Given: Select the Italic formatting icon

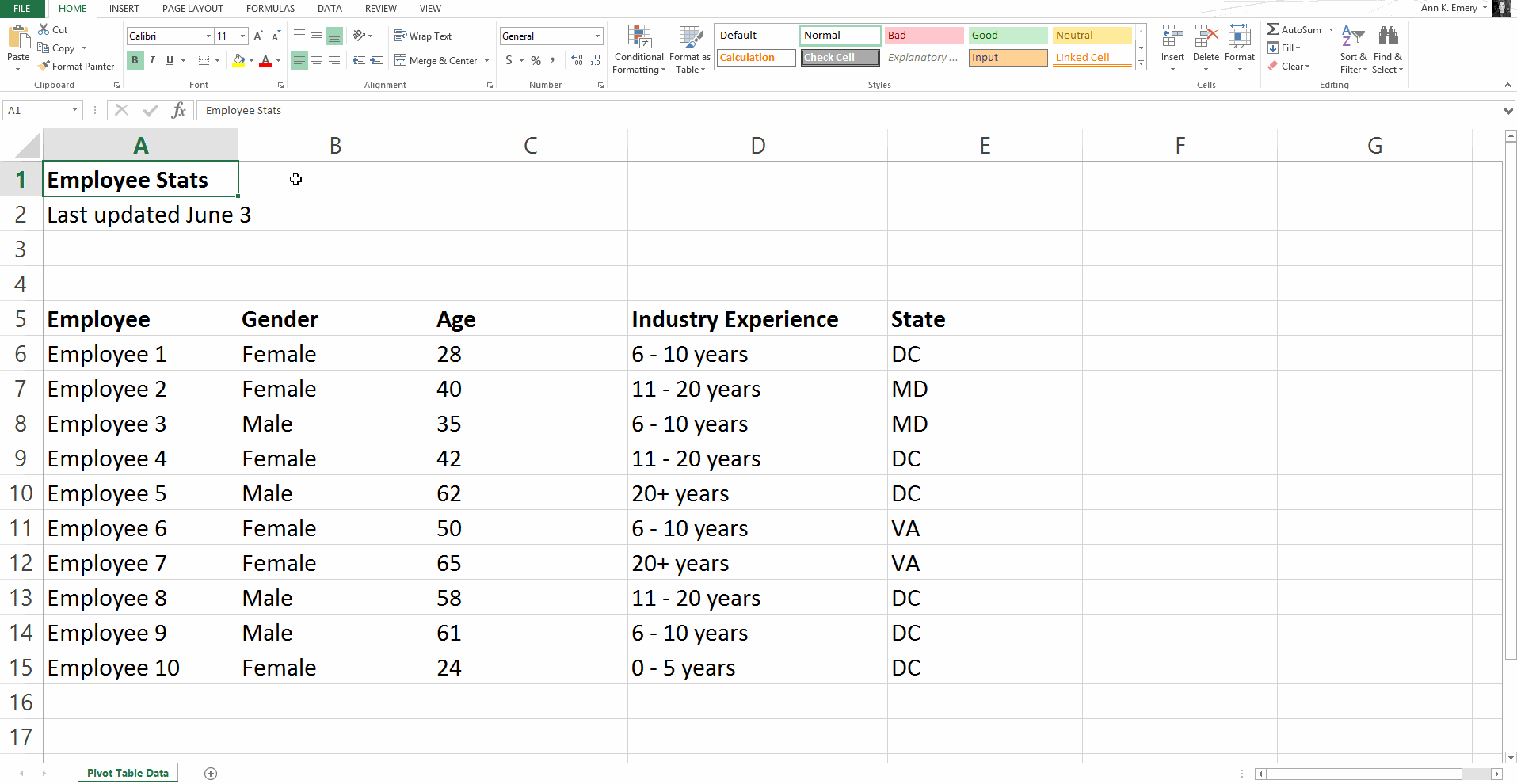Looking at the screenshot, I should [152, 60].
